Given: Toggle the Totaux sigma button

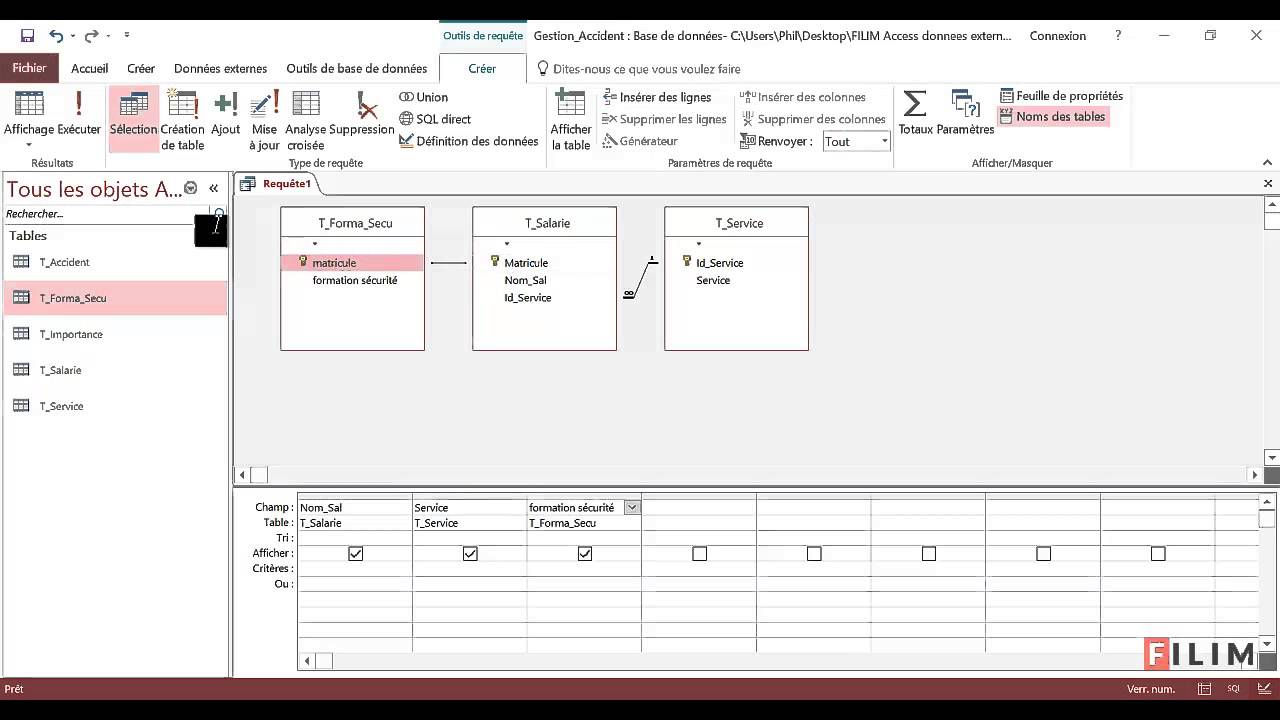Looking at the screenshot, I should click(915, 113).
